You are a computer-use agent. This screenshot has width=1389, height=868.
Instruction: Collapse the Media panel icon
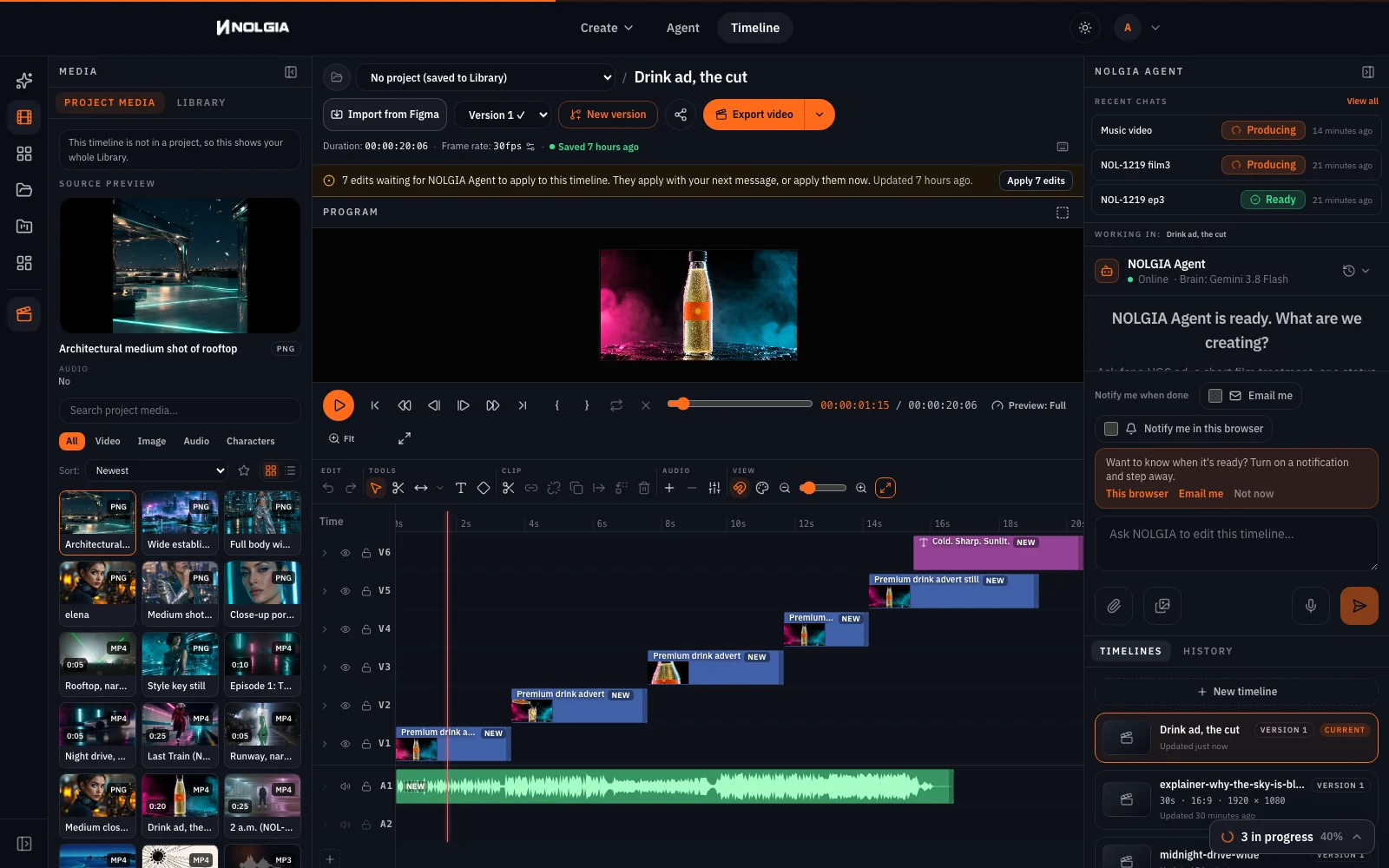(291, 72)
